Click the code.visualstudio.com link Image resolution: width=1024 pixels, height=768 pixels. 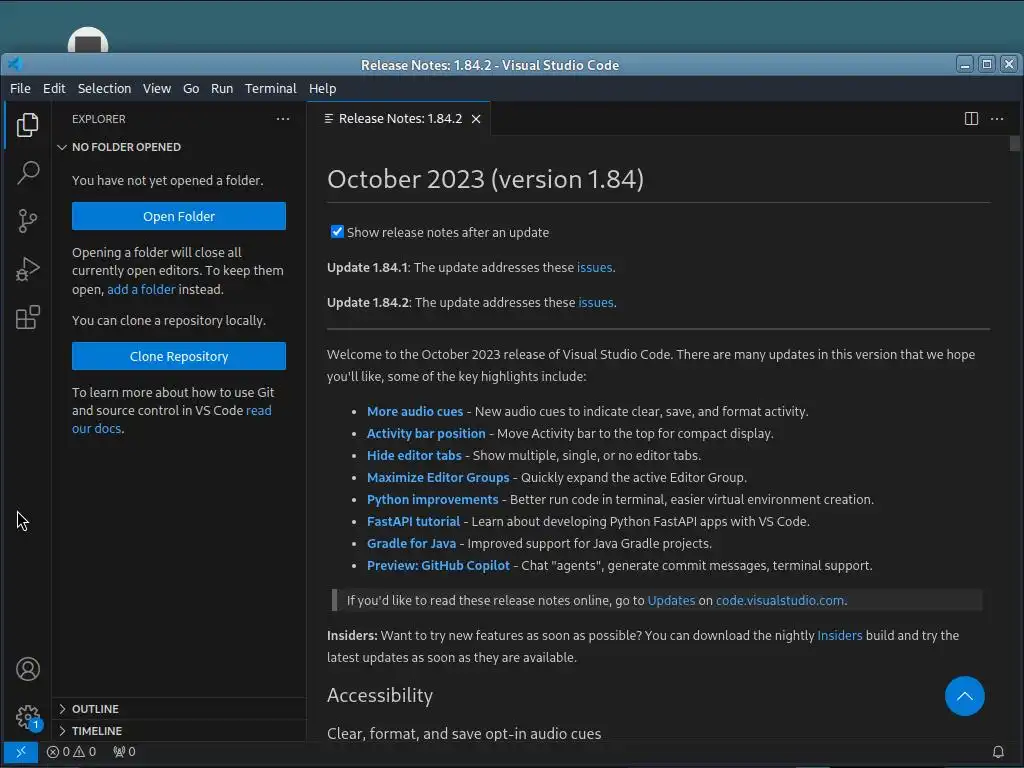[x=780, y=600]
